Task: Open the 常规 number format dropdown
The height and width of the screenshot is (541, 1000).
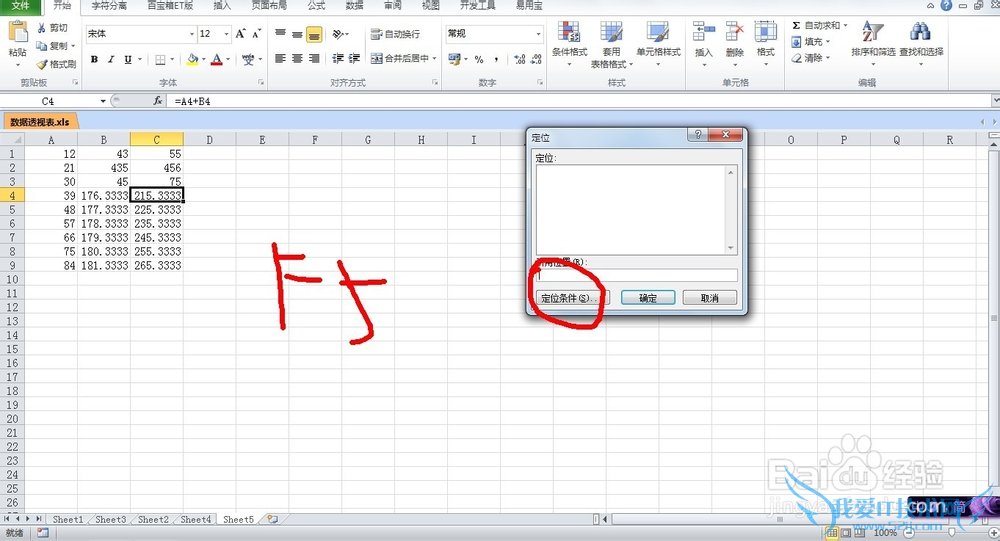Action: point(539,34)
